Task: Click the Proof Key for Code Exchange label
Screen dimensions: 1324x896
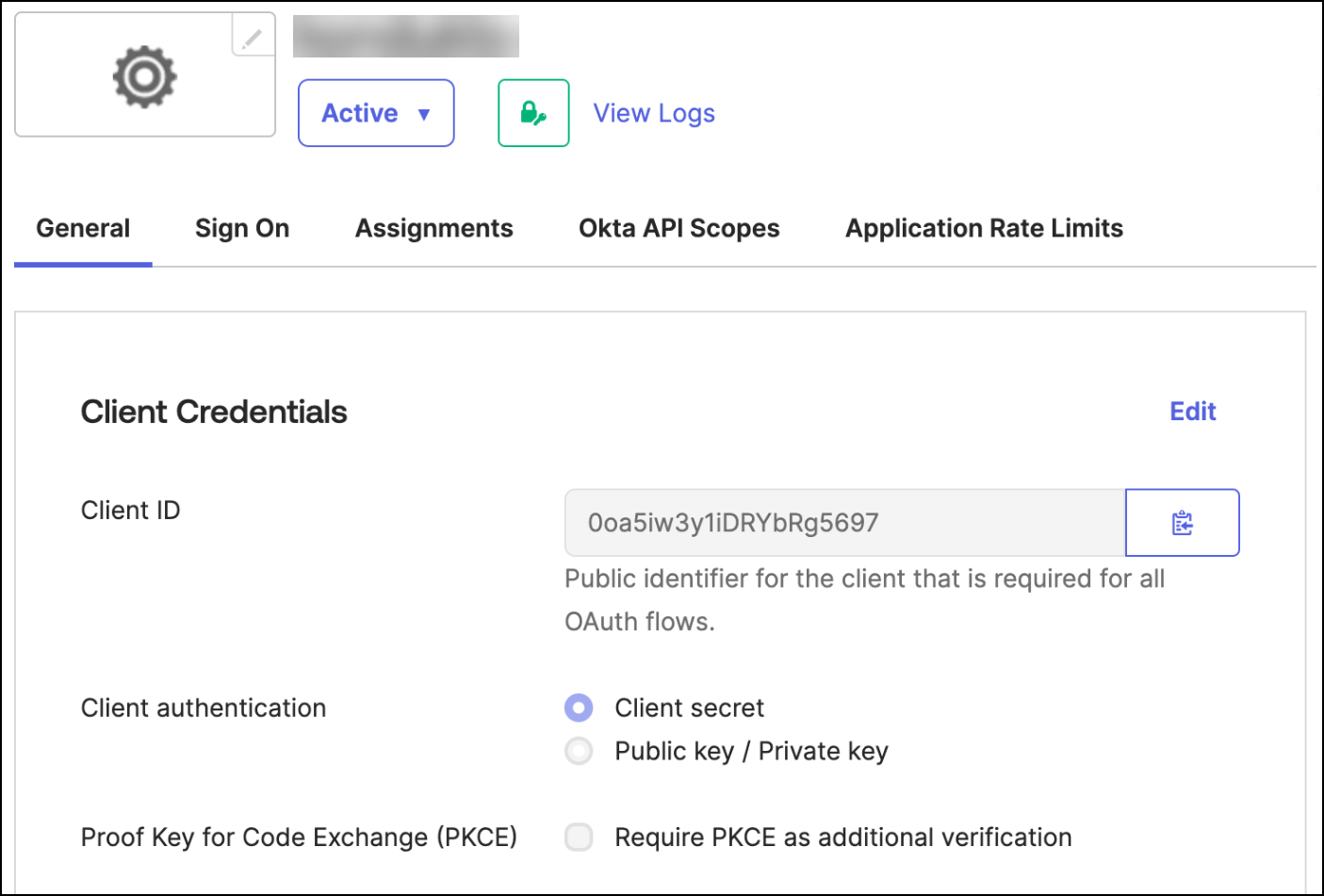Action: click(x=299, y=837)
